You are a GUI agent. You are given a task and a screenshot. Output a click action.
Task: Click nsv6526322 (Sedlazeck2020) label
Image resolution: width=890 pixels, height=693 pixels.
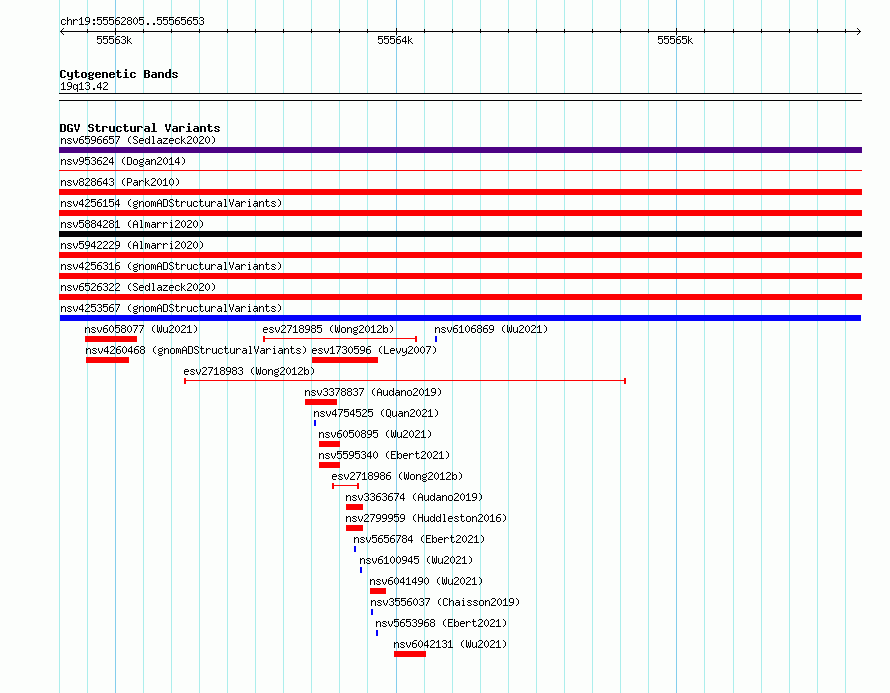138,287
